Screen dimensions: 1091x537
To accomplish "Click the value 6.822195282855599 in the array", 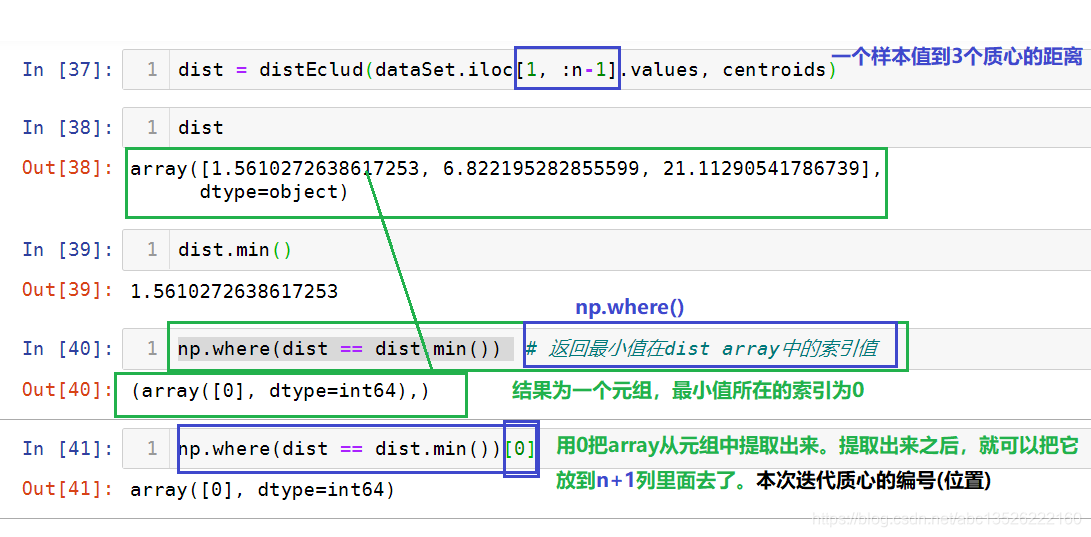I will (541, 168).
